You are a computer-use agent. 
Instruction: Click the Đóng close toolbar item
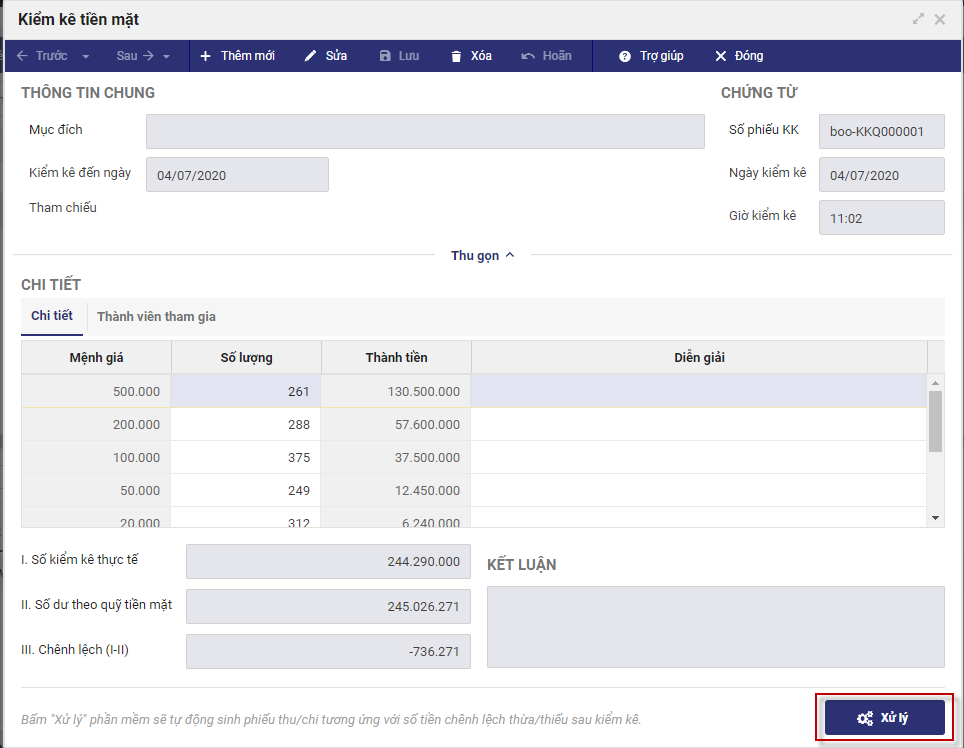739,56
